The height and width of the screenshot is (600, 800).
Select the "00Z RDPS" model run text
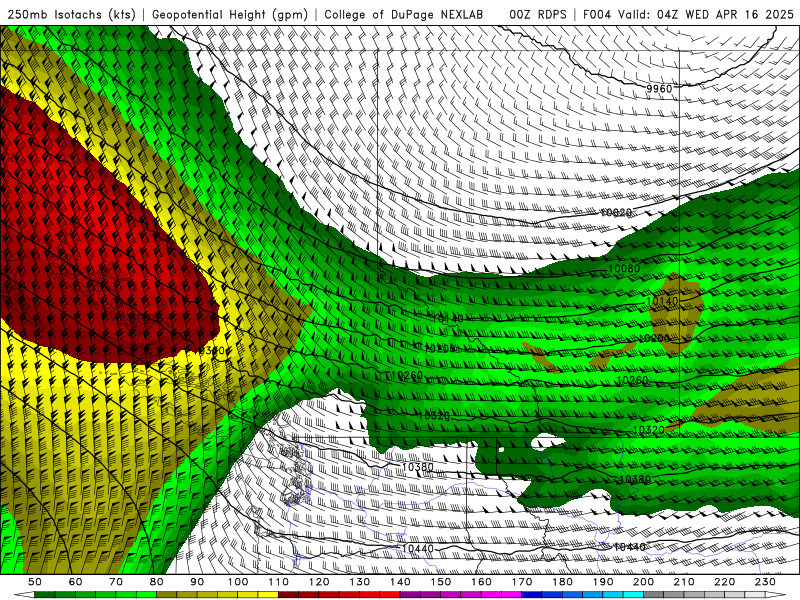pyautogui.click(x=538, y=14)
